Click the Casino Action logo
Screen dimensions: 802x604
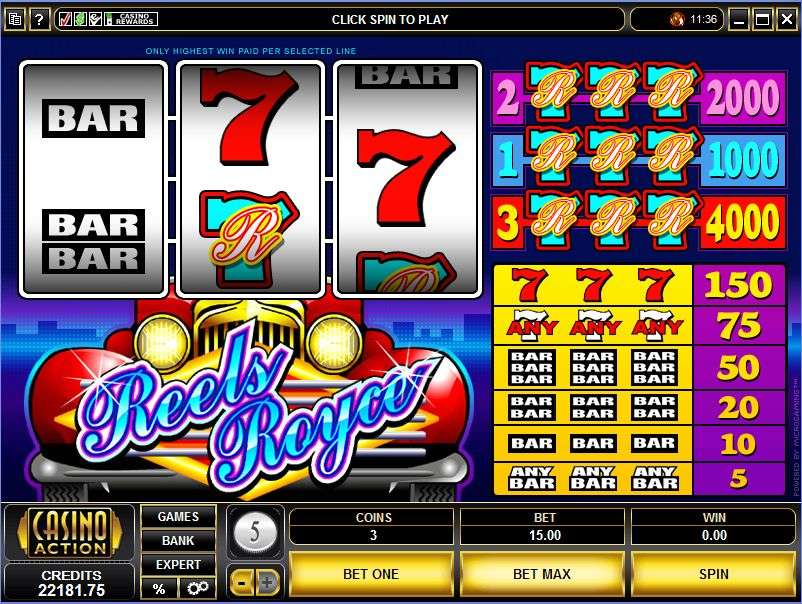point(70,532)
